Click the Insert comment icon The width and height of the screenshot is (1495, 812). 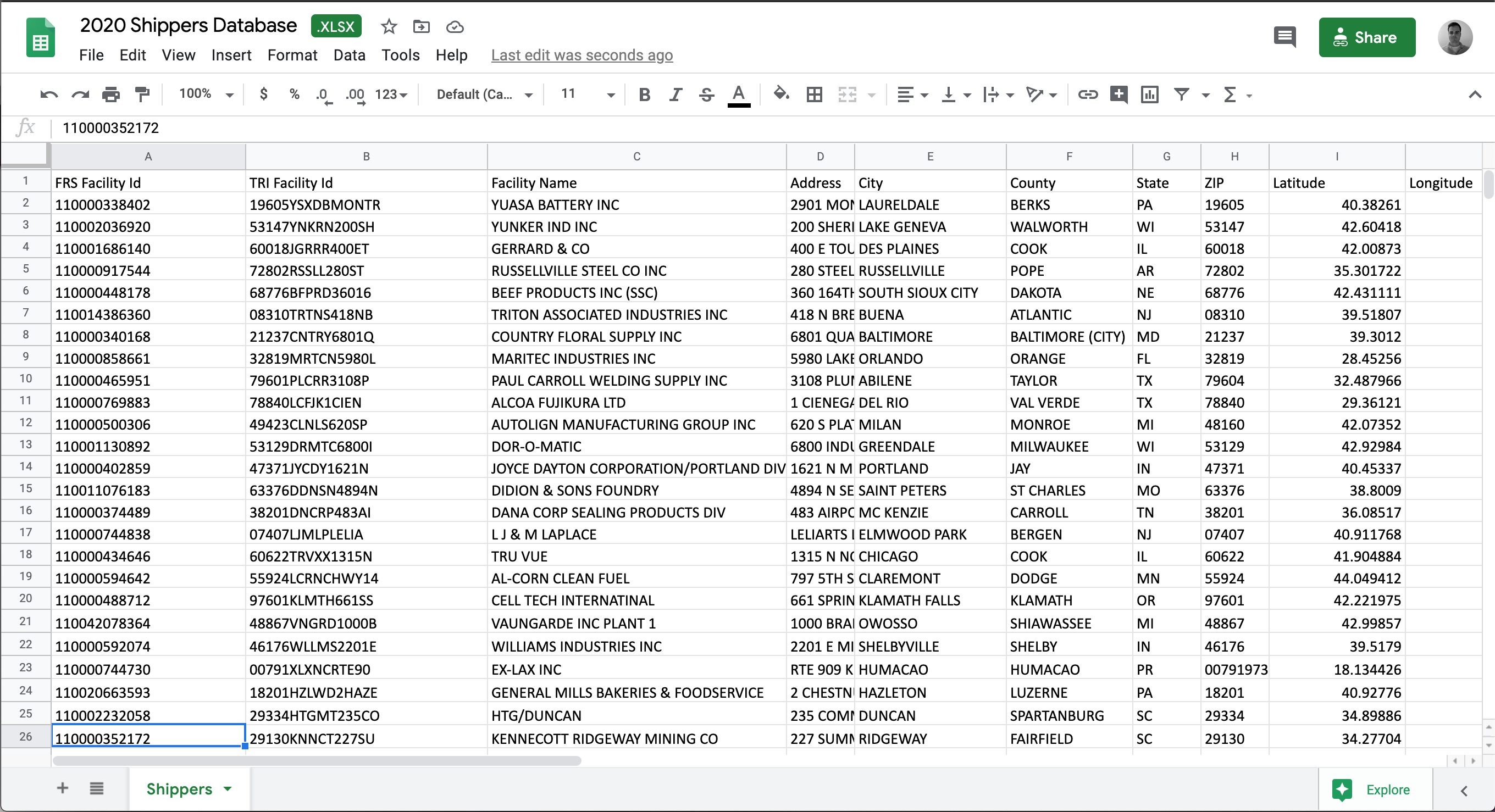tap(1119, 94)
